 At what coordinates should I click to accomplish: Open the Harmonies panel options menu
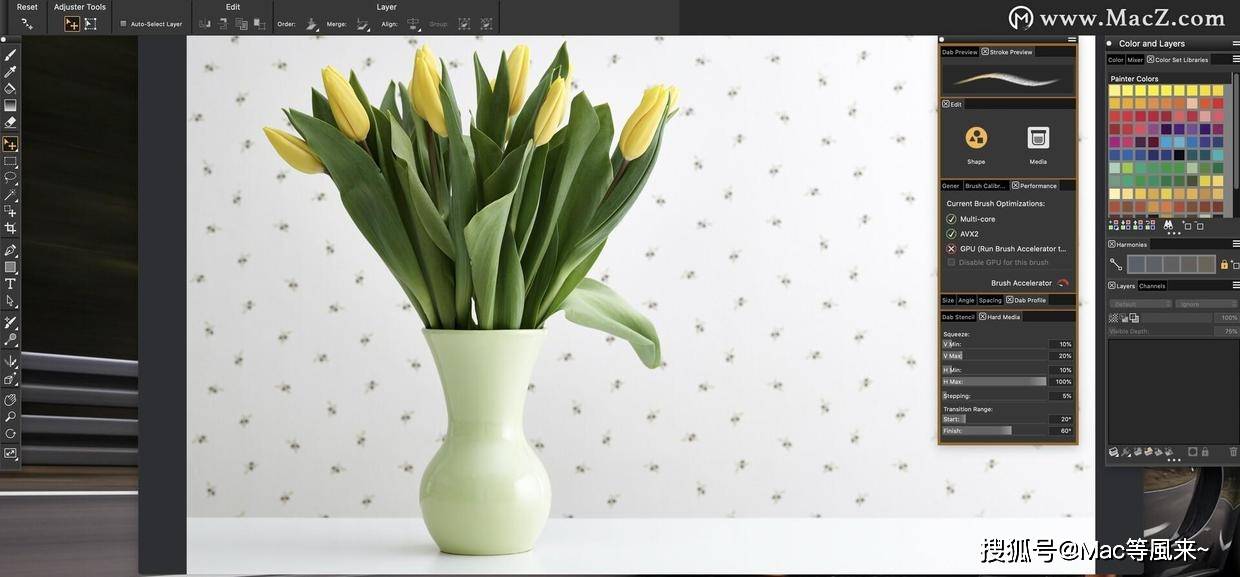(x=1236, y=244)
